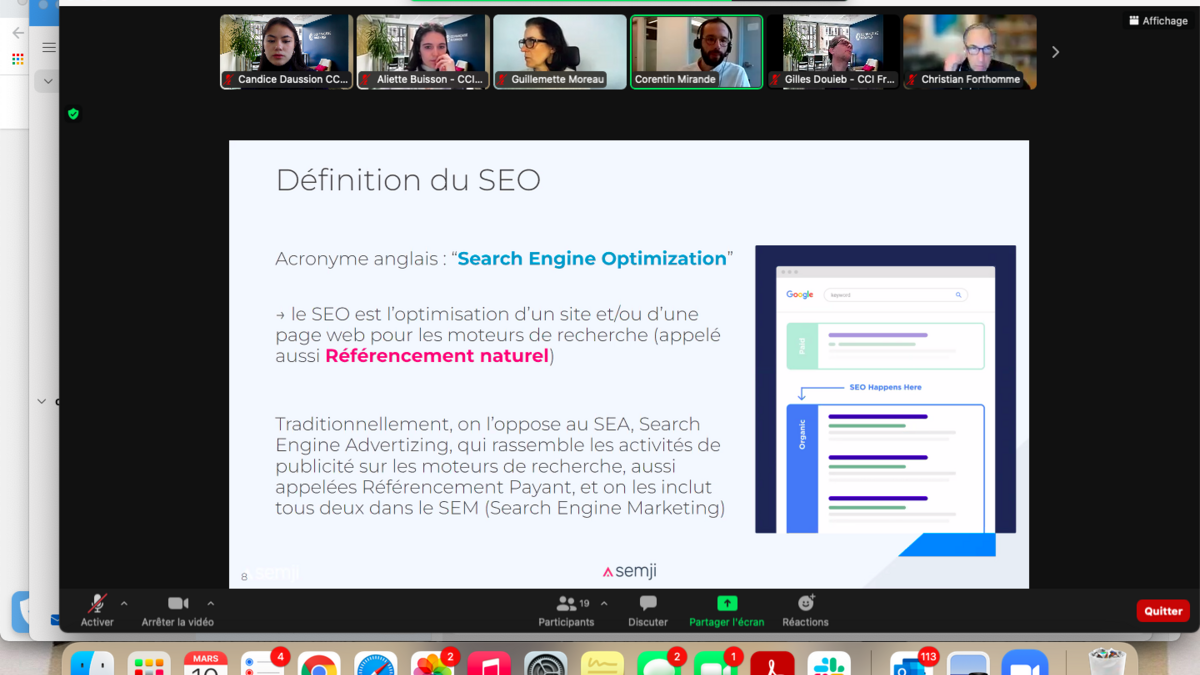Click Candice Daussion's video thumbnail

tap(286, 52)
